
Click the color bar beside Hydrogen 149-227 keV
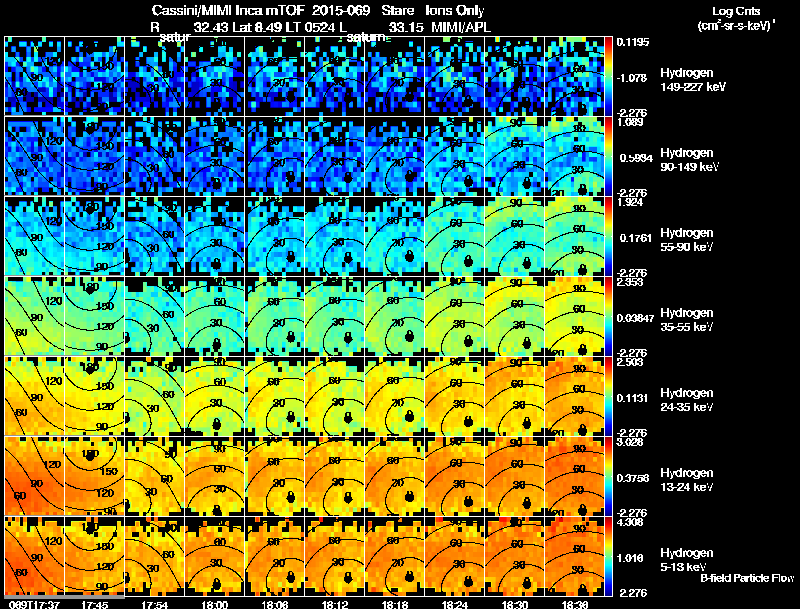[x=608, y=76]
